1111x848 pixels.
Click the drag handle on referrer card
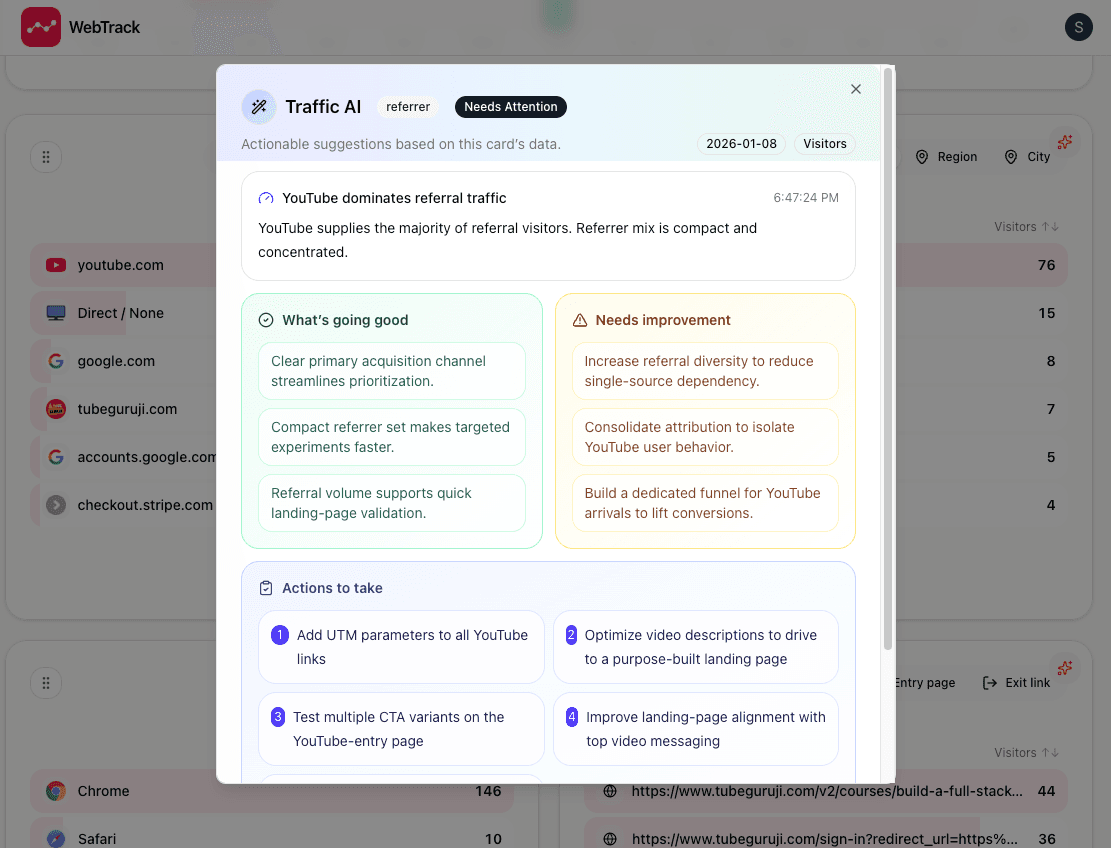pyautogui.click(x=46, y=157)
